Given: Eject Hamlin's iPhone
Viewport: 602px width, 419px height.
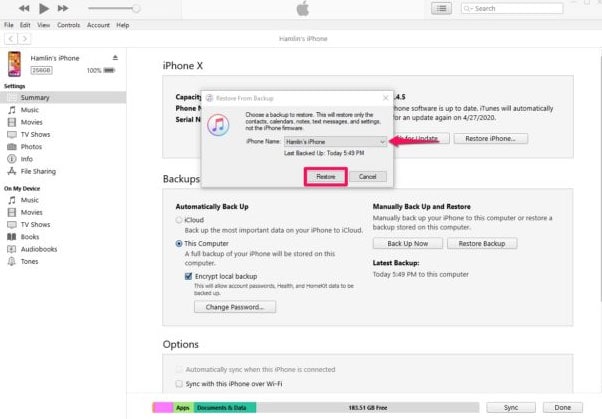Looking at the screenshot, I should click(x=115, y=58).
